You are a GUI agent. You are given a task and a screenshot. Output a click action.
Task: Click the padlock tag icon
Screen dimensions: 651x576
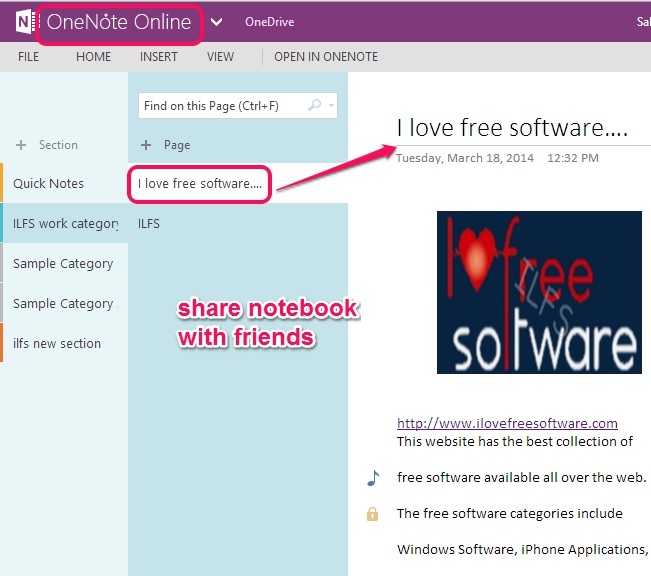(372, 514)
